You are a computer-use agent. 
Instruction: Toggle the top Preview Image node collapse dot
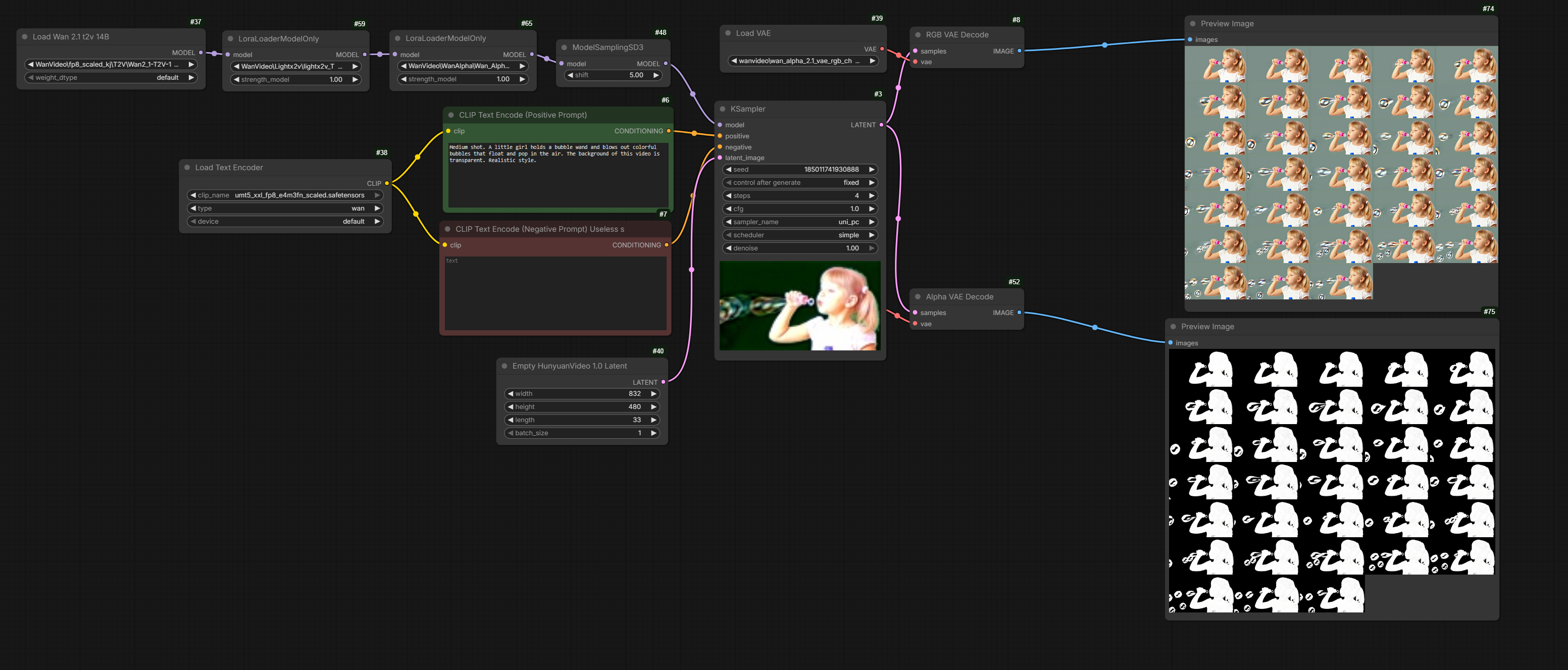pyautogui.click(x=1192, y=24)
